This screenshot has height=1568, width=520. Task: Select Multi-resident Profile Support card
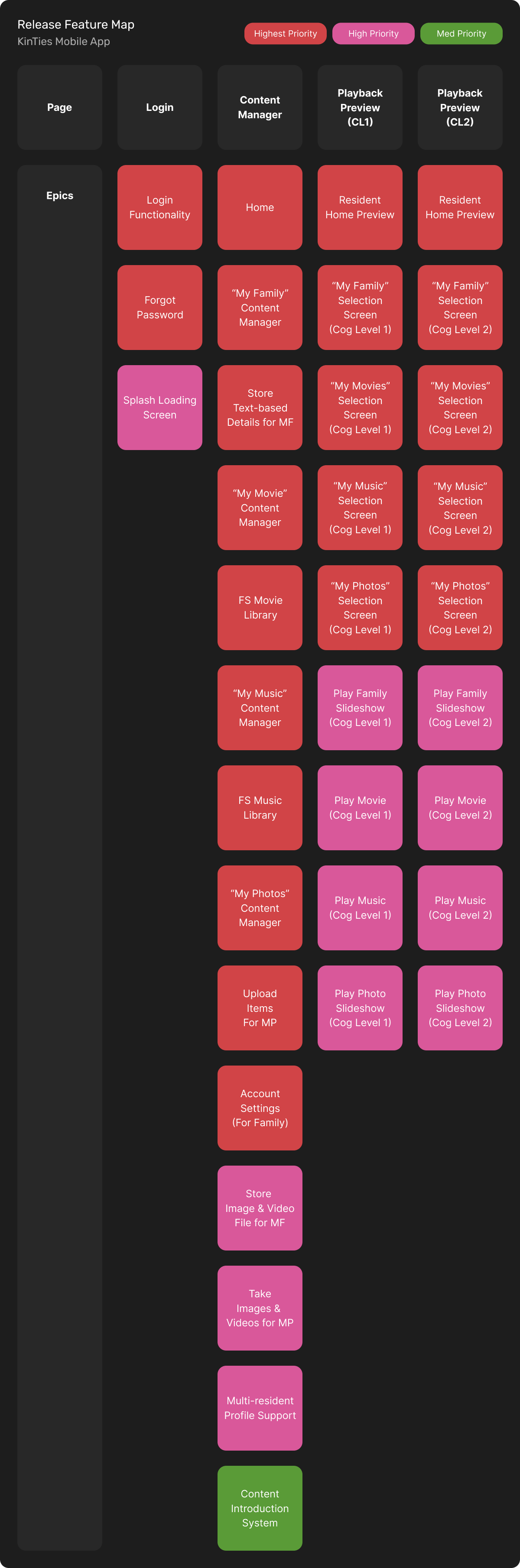coord(260,1408)
